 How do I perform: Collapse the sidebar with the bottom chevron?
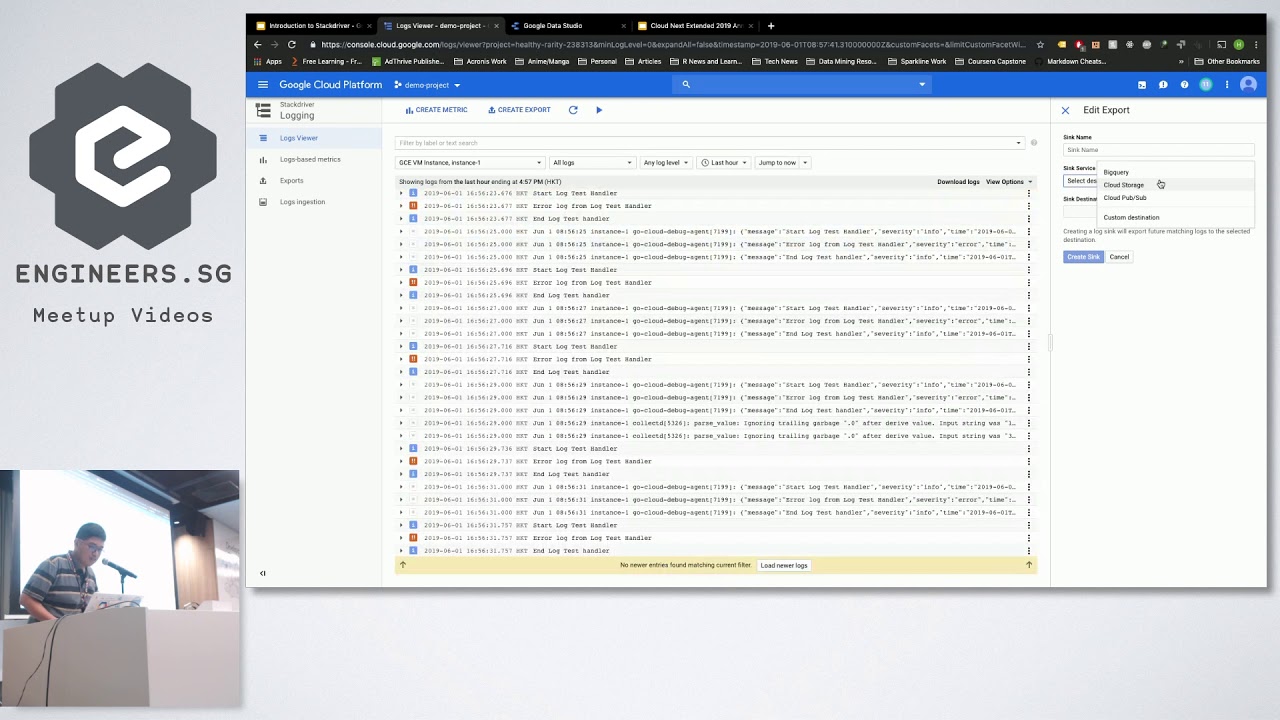click(263, 573)
